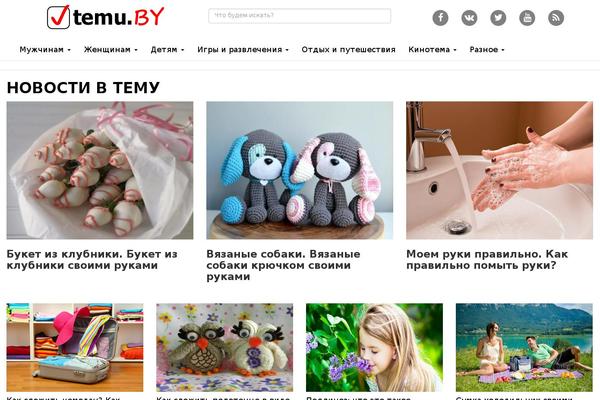Open the Вязаные собаки article link

(x=283, y=265)
